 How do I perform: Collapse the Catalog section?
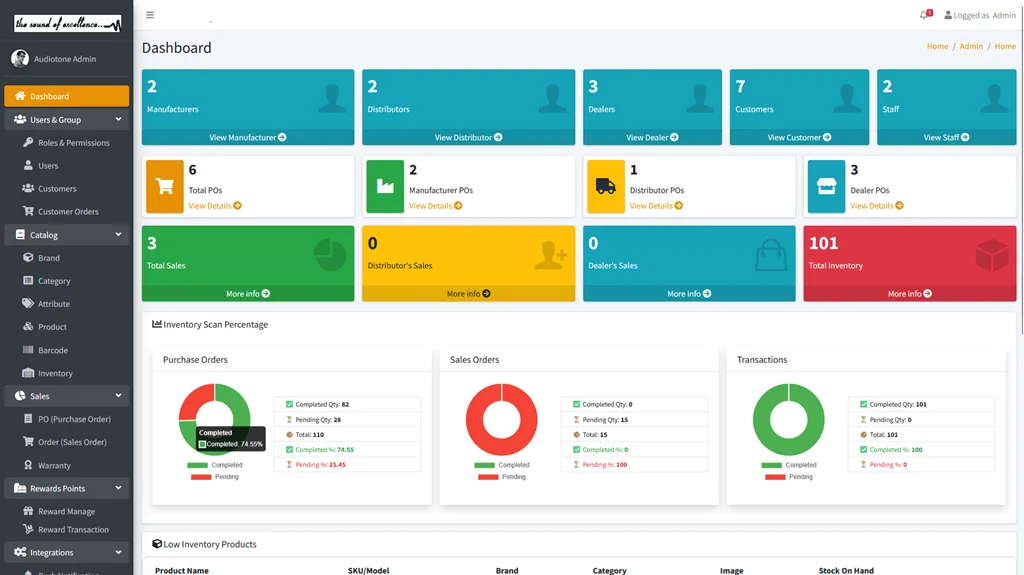point(66,235)
